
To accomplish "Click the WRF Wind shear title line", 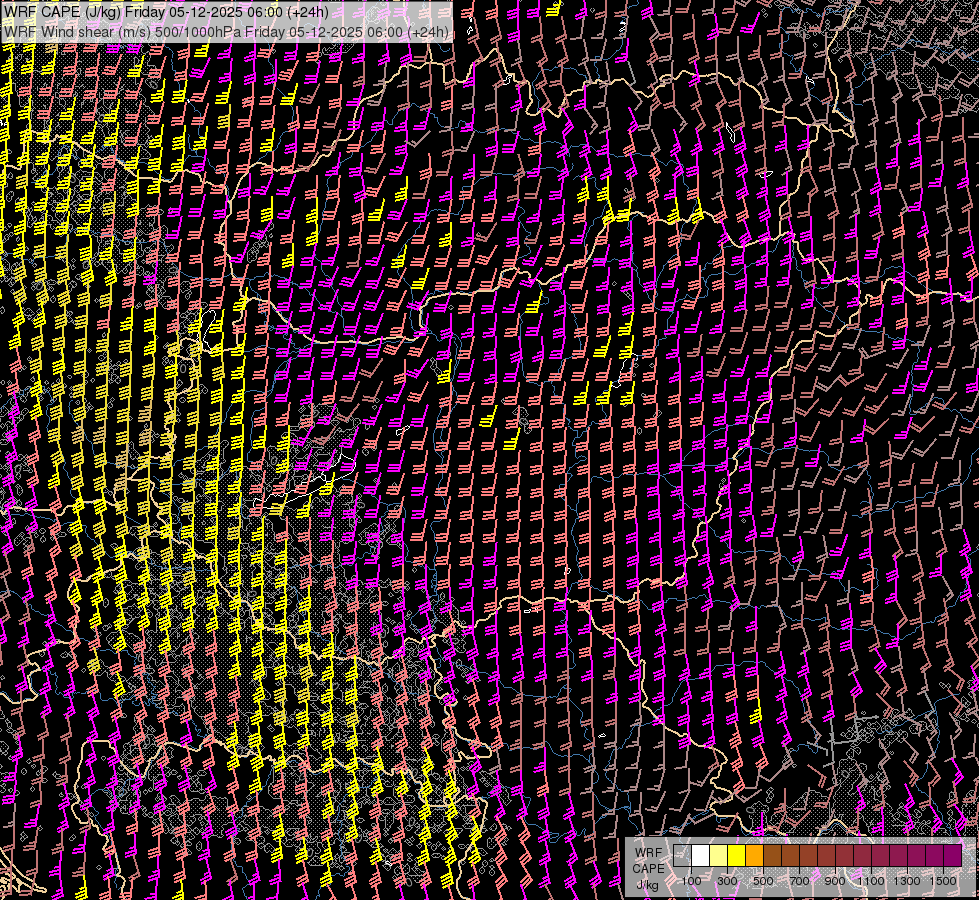I will click(226, 31).
